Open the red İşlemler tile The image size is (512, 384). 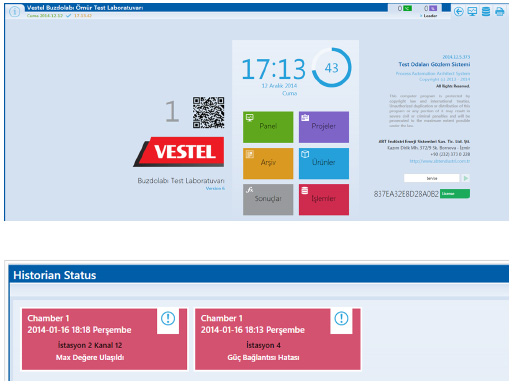324,199
